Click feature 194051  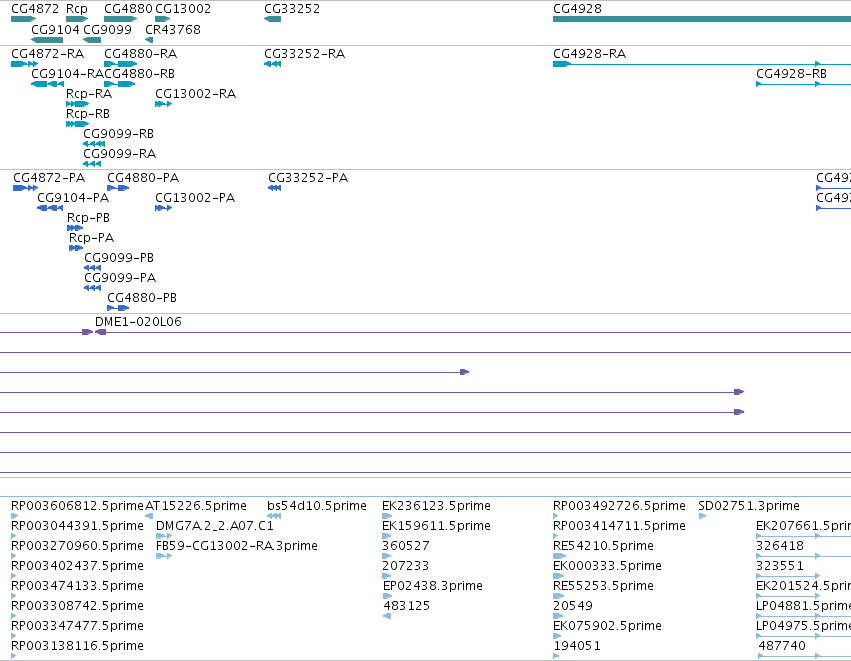(577, 646)
